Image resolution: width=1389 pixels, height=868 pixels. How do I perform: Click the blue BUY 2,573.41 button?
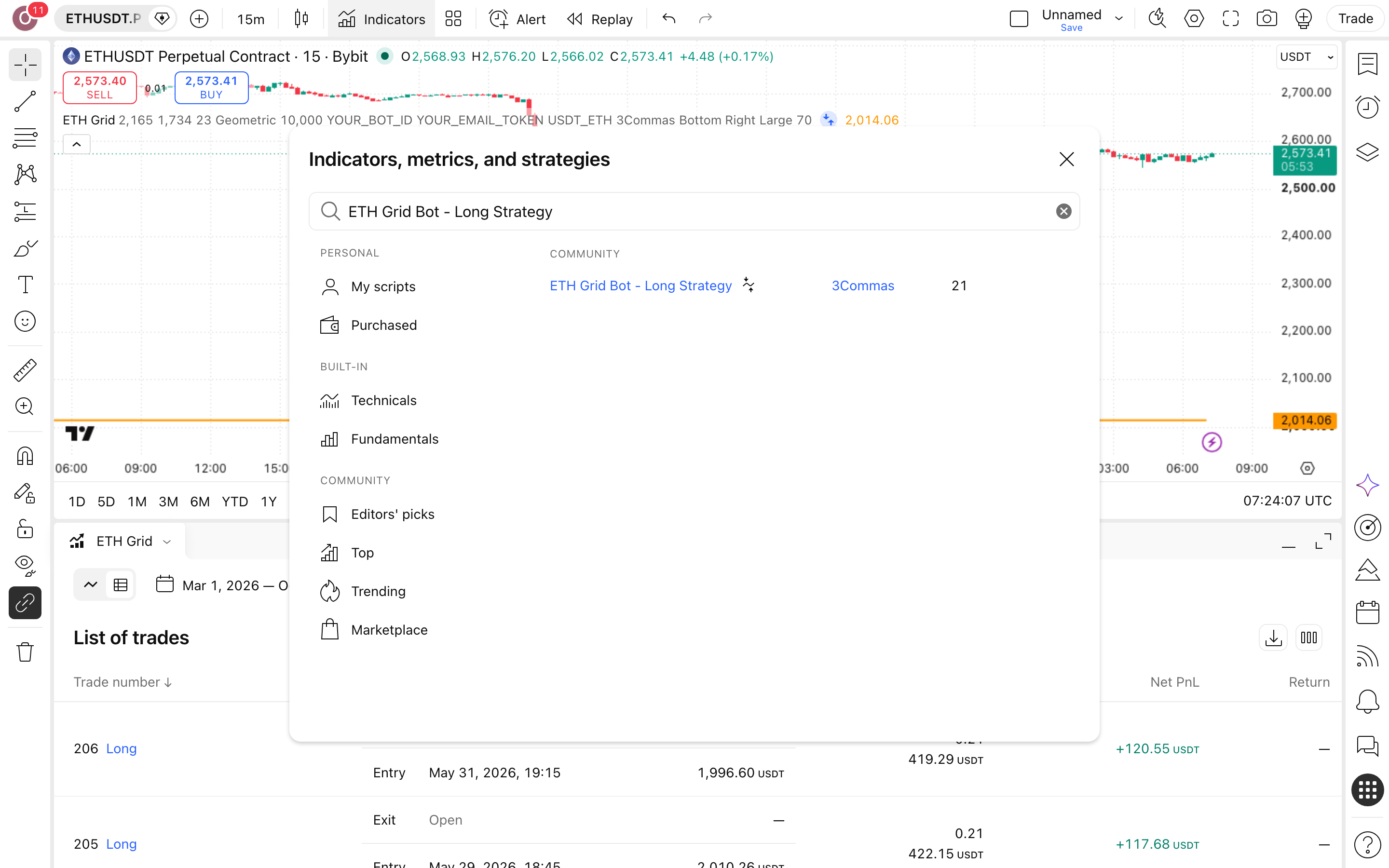coord(211,87)
